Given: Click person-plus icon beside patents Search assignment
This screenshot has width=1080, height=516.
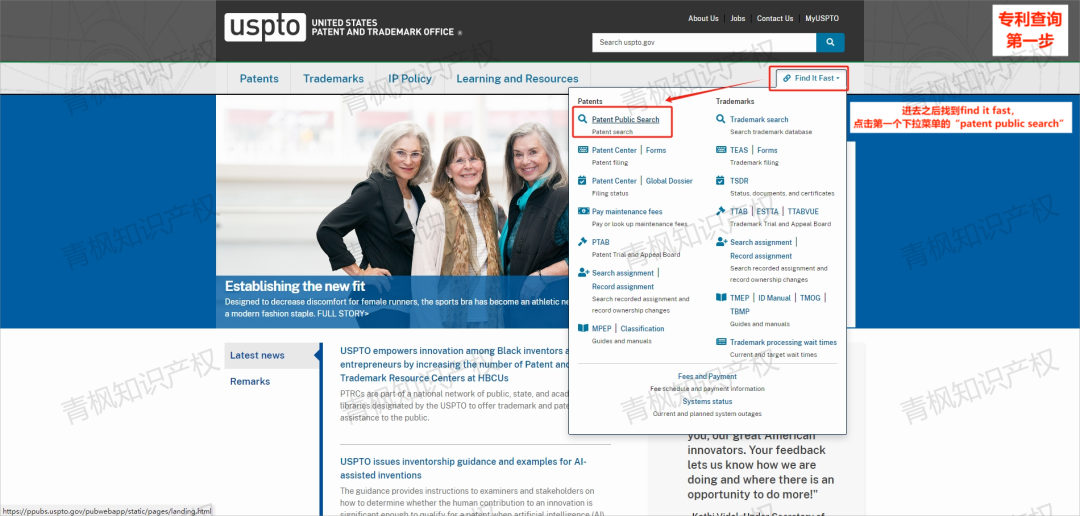Looking at the screenshot, I should pos(583,273).
